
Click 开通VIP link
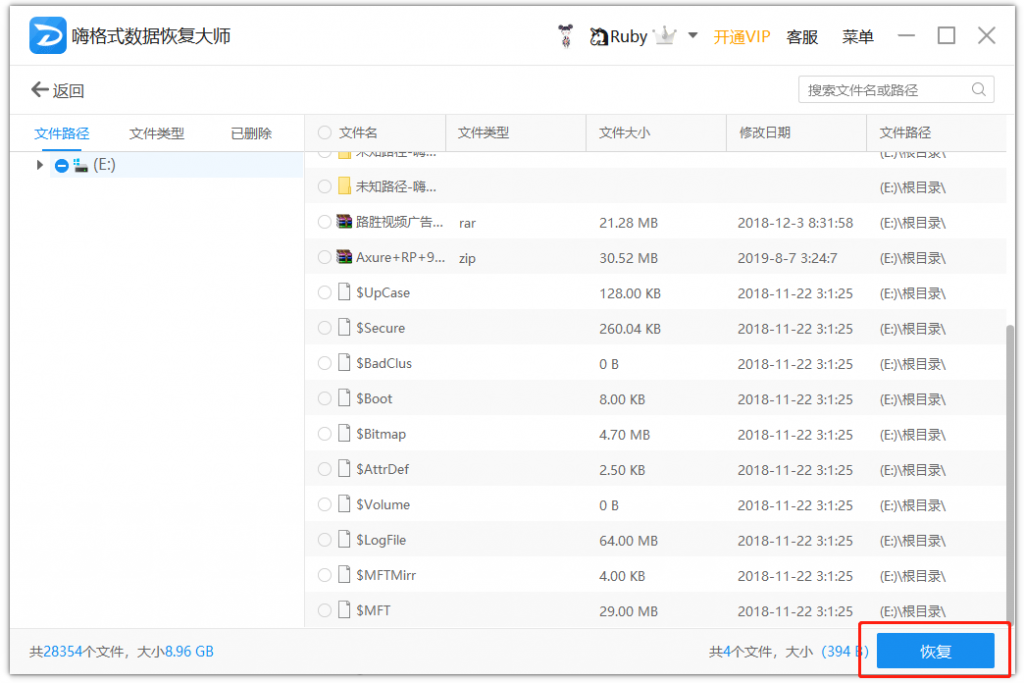741,37
